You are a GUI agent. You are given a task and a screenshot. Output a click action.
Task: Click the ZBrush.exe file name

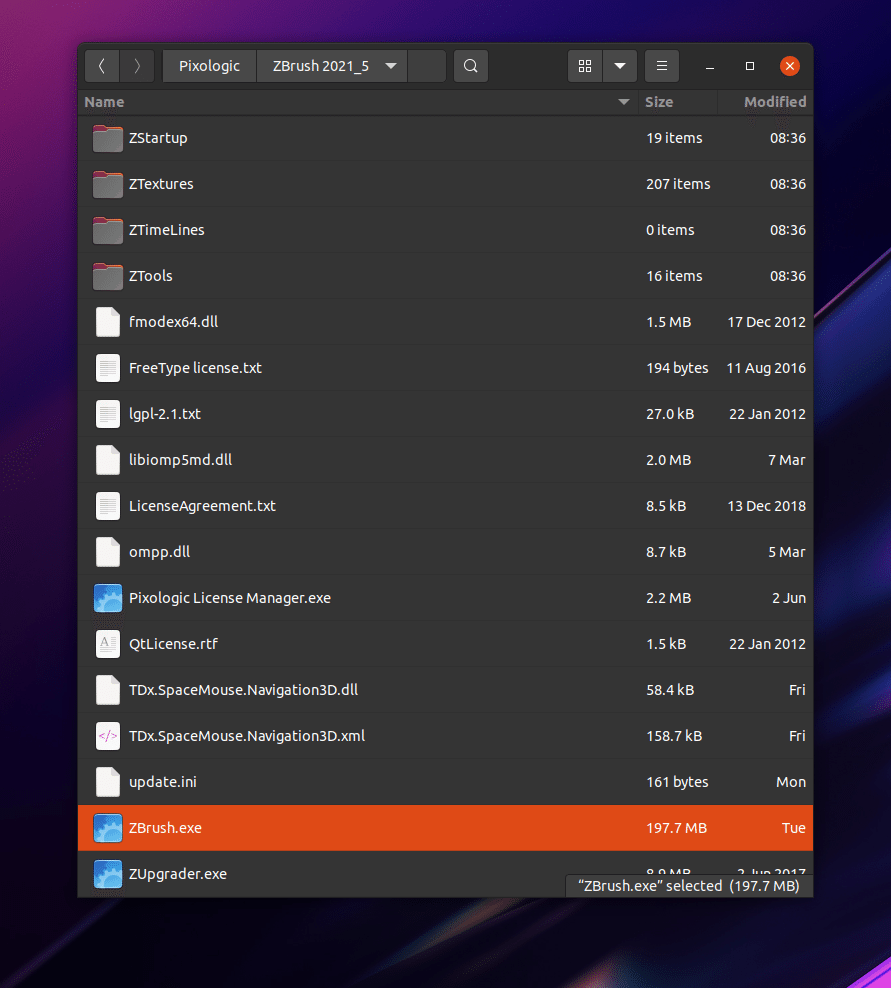[x=166, y=828]
